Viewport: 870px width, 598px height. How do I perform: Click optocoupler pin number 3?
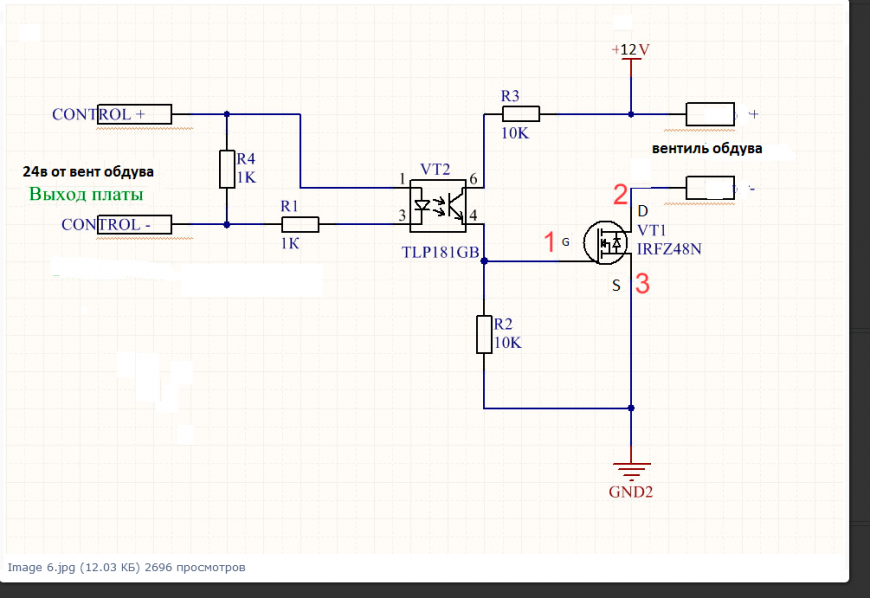coord(402,215)
